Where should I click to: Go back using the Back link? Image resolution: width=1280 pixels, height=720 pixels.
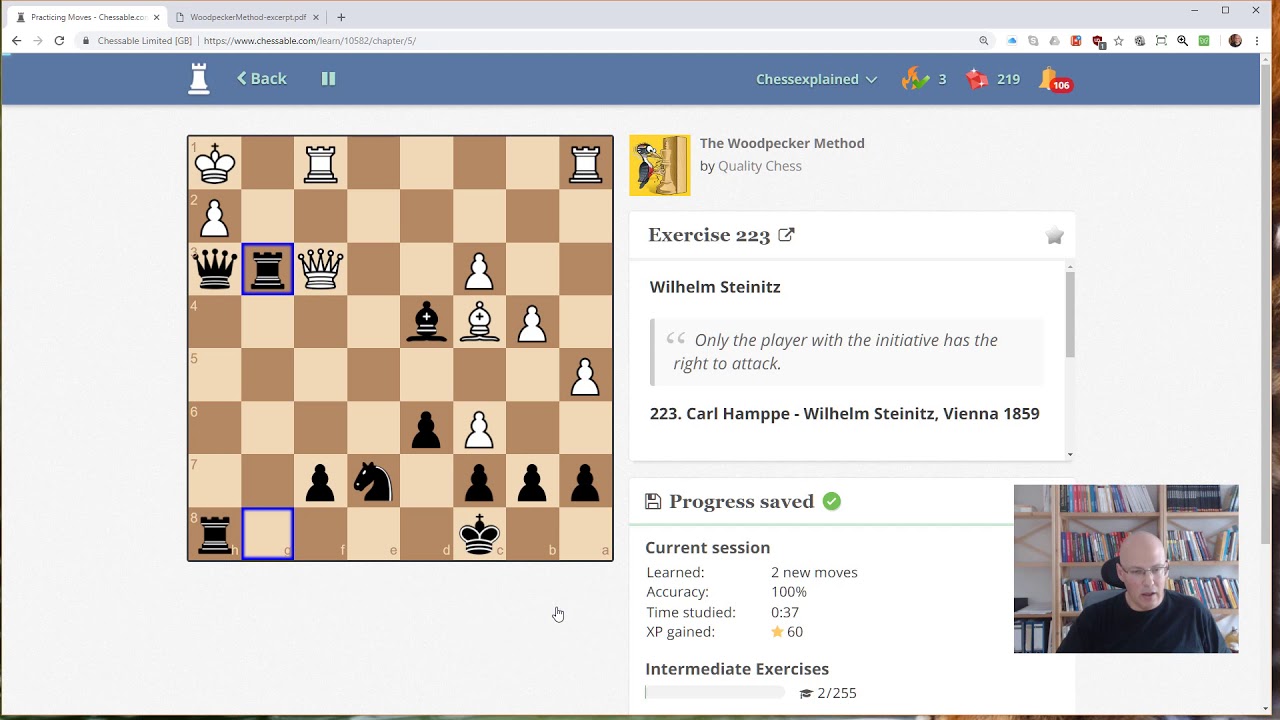[261, 79]
